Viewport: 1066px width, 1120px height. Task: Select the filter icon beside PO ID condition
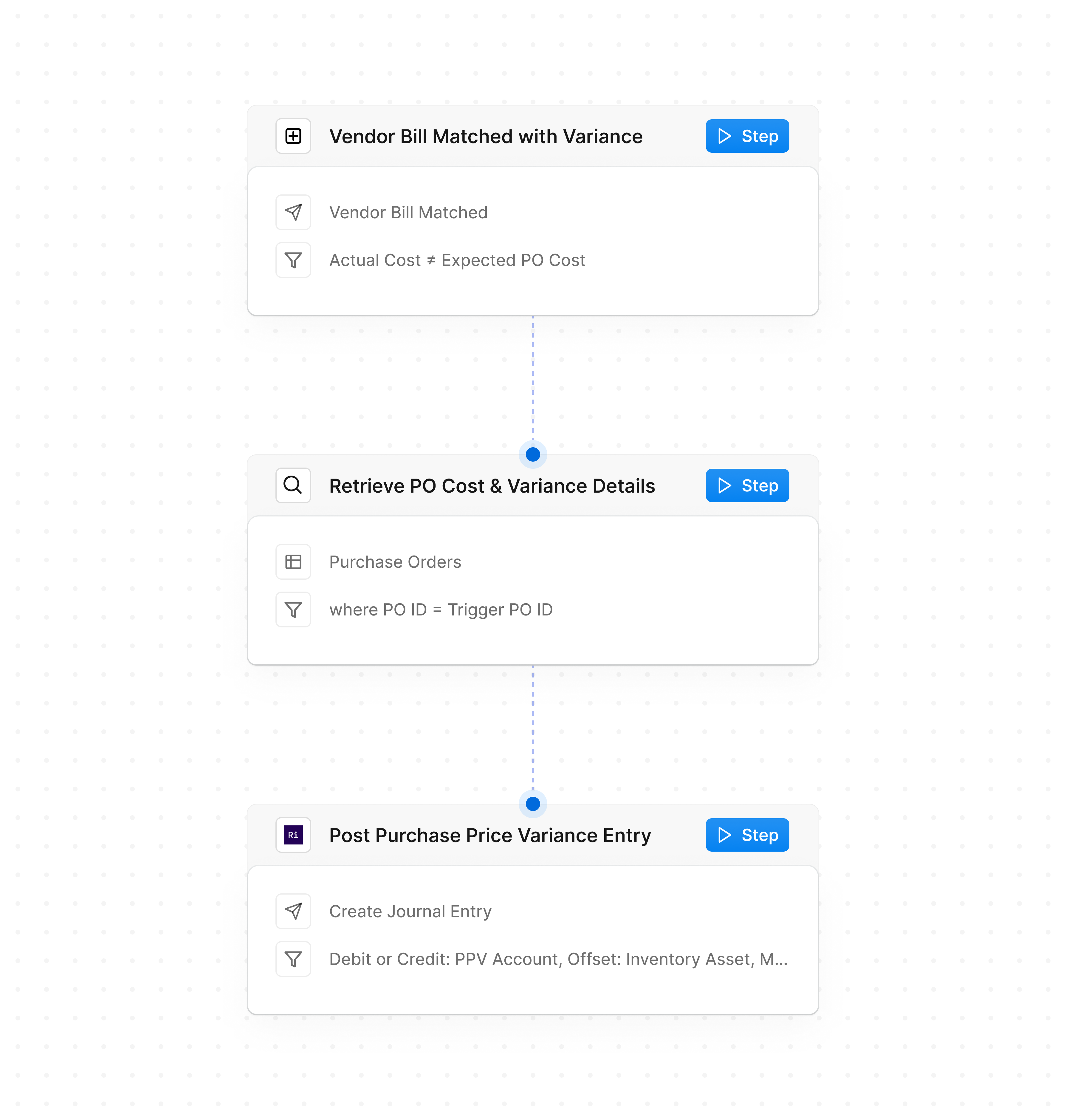tap(293, 609)
